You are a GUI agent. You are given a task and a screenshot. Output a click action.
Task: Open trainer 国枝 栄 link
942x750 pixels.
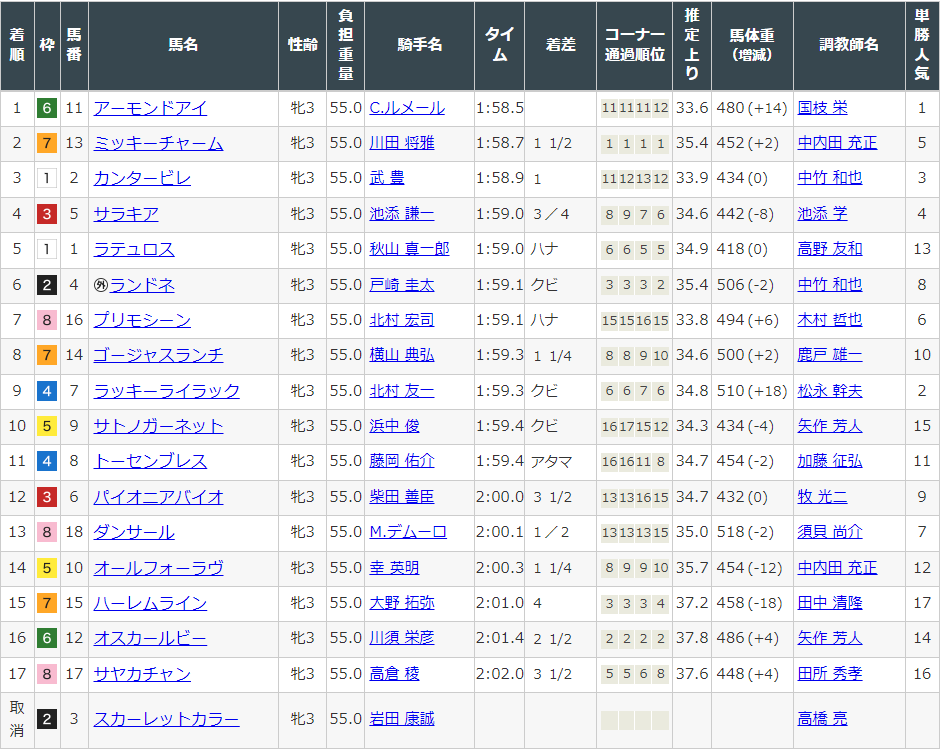(x=822, y=108)
